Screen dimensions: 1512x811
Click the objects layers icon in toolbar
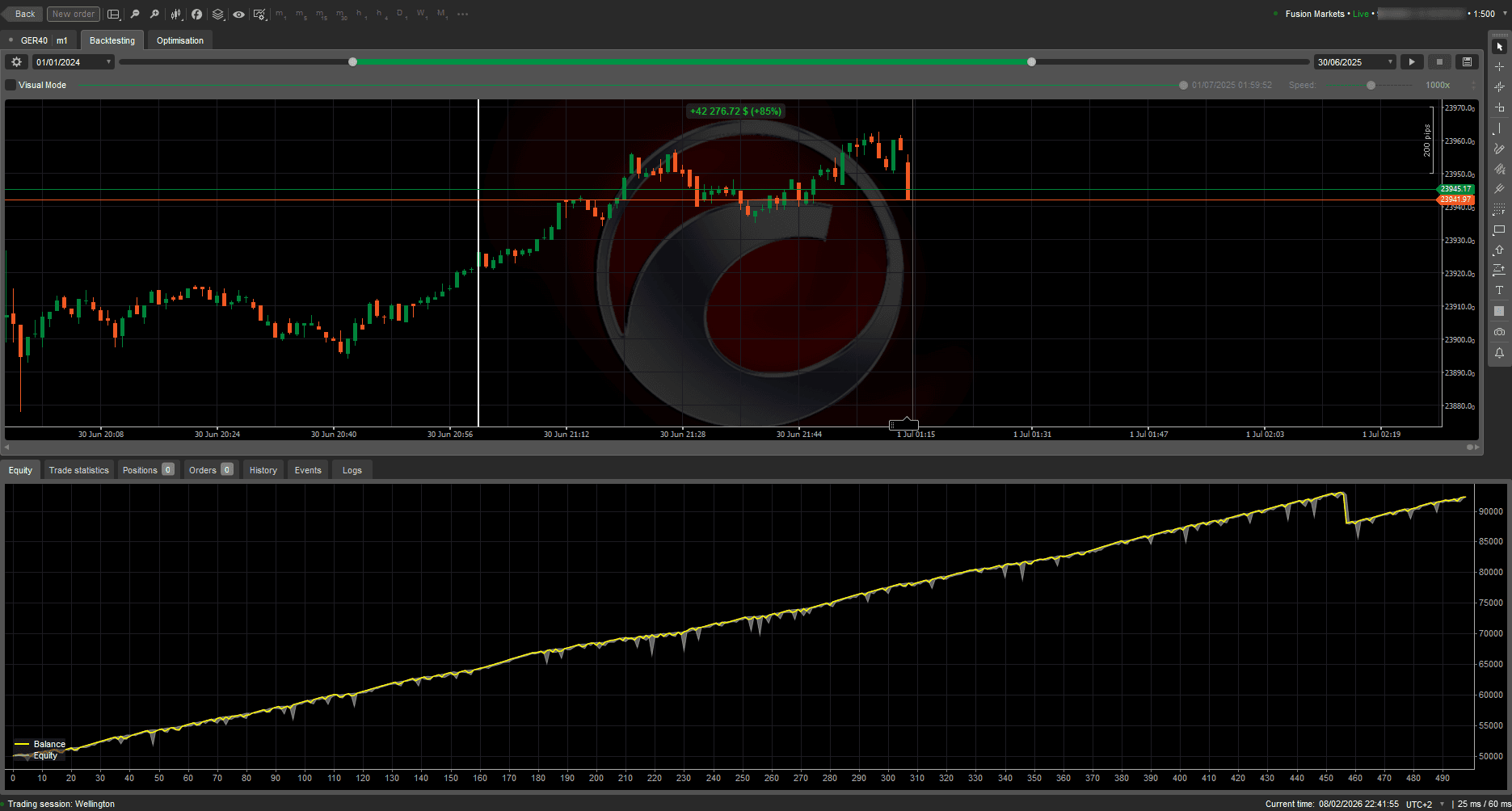(217, 14)
